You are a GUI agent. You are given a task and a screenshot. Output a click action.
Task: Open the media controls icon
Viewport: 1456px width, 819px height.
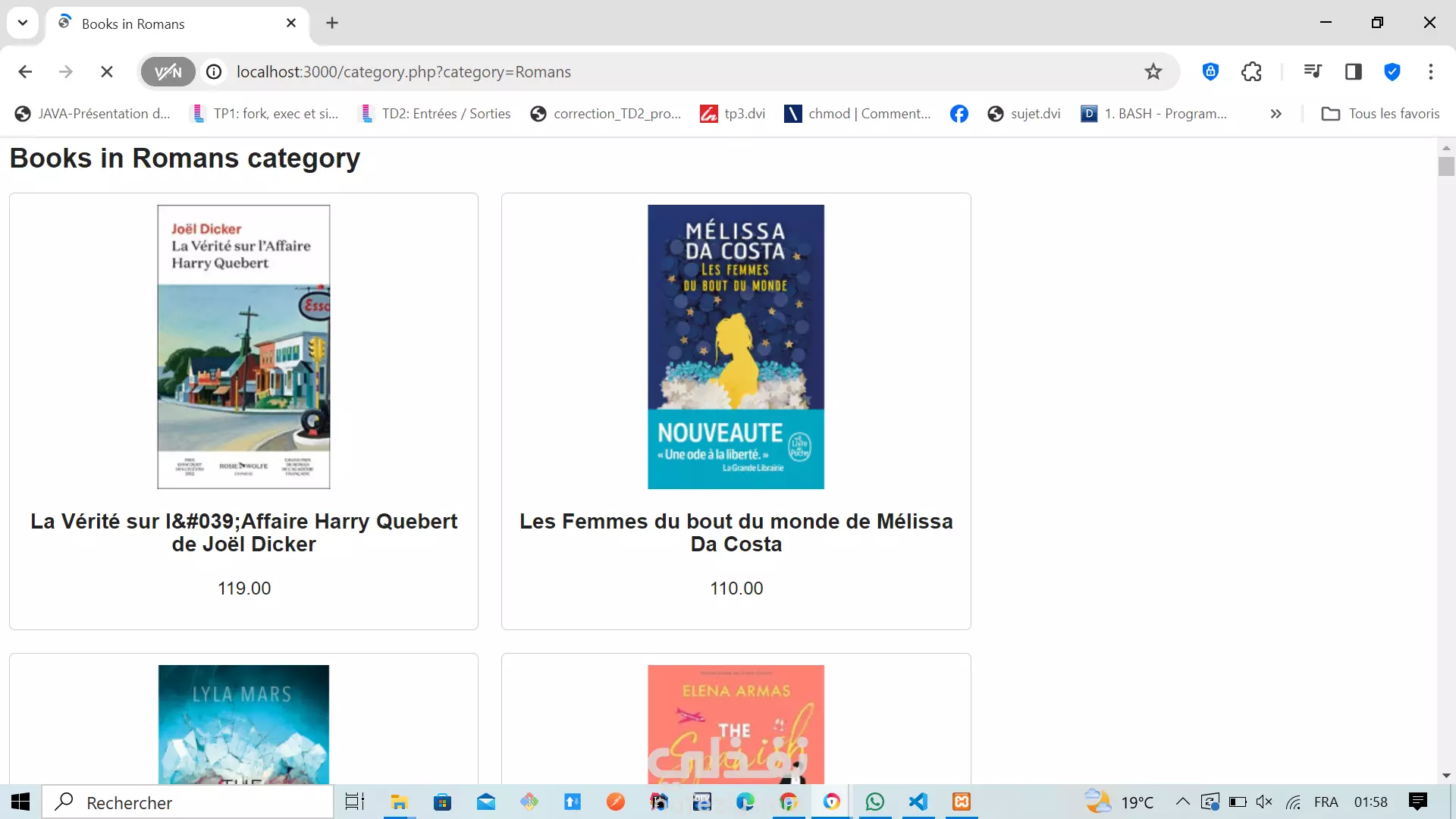tap(1313, 72)
